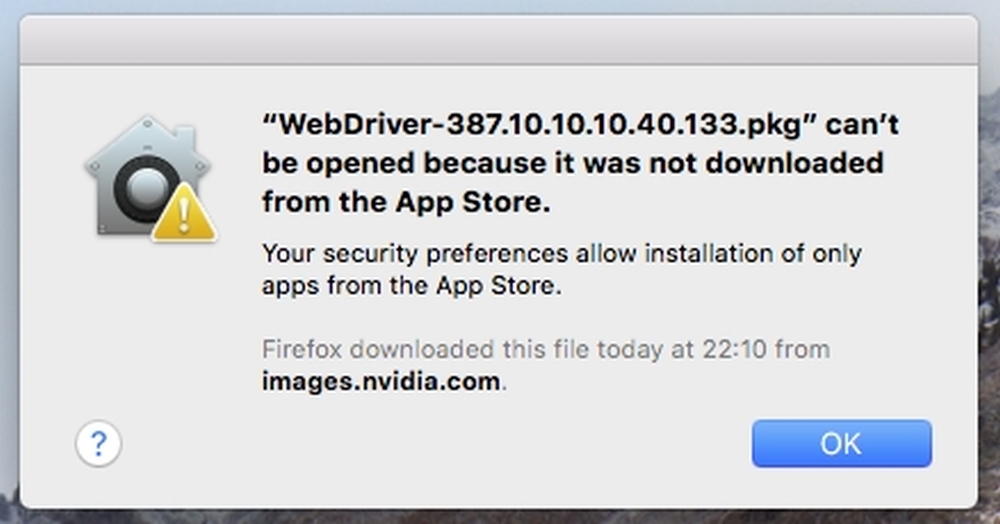Click the images.nvidia.com source domain
This screenshot has height=524, width=1000.
pos(381,381)
